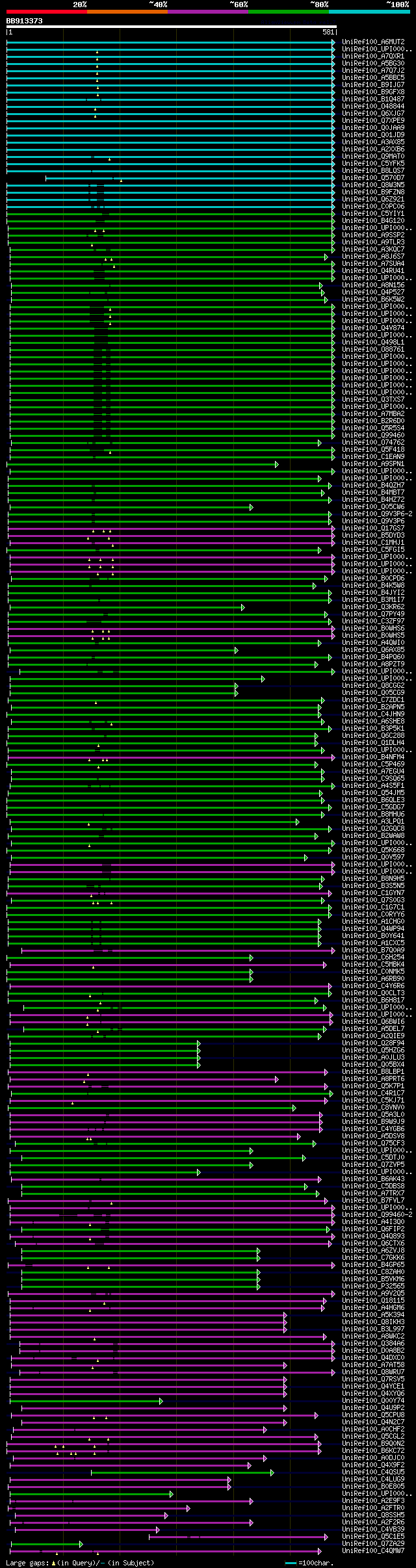Select hit label UniRef100_B8LQS7
Viewport: 416px width, 1568px height.
click(373, 171)
